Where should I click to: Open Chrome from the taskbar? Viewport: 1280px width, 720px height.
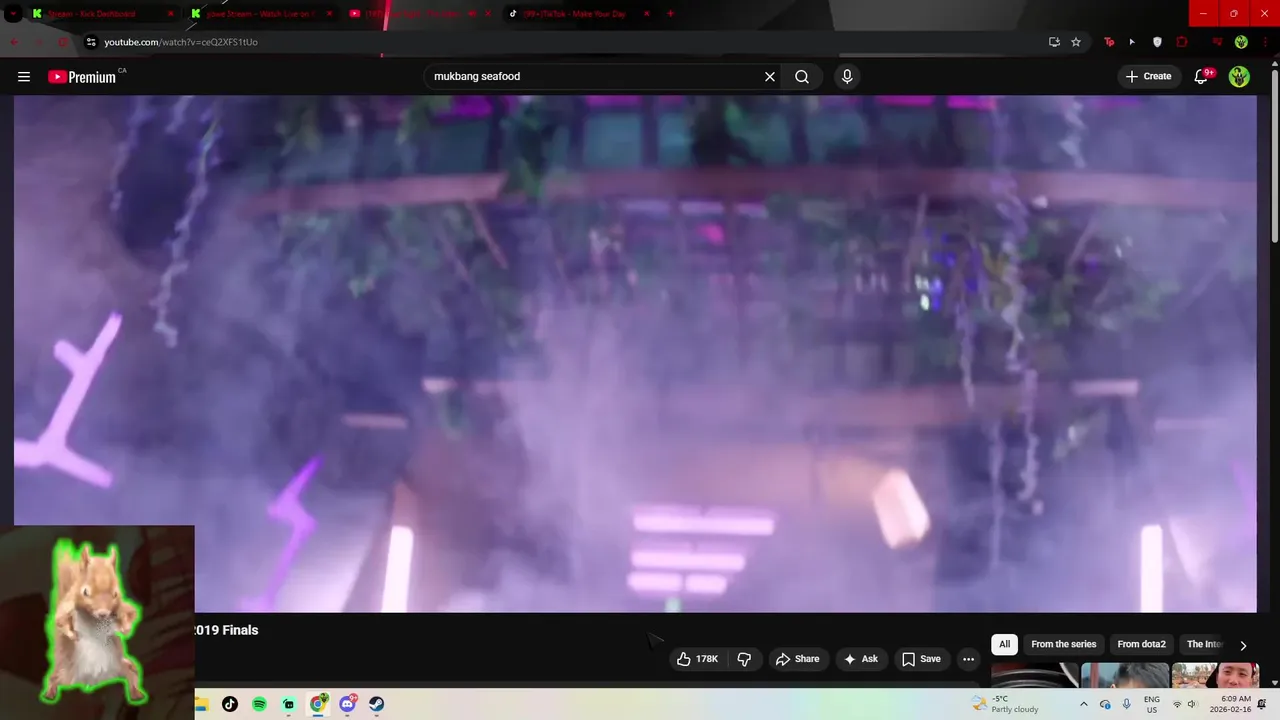pos(318,704)
